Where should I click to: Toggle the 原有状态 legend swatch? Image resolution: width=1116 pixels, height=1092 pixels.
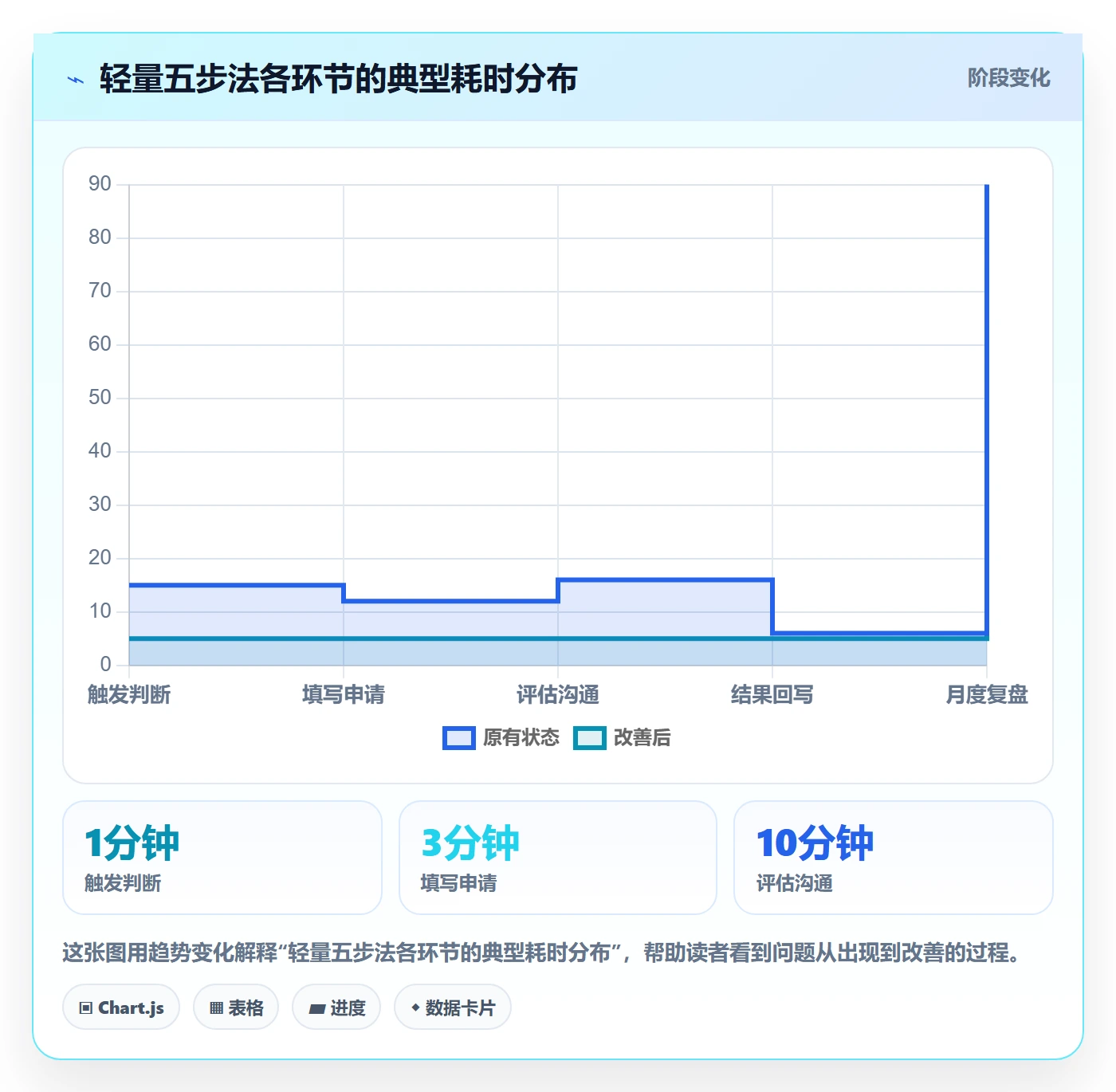tap(459, 738)
